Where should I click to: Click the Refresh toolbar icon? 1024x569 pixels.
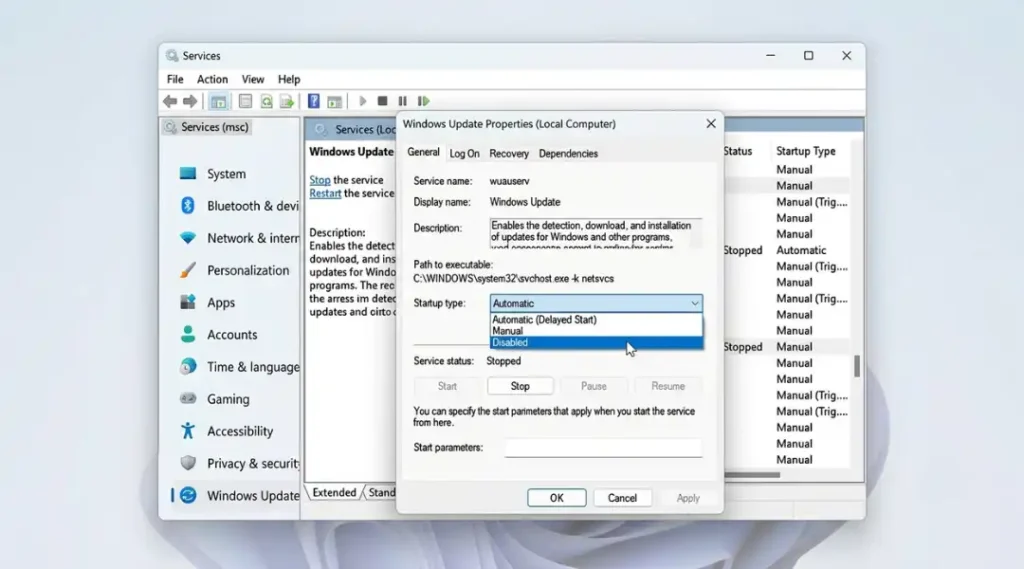[x=266, y=101]
